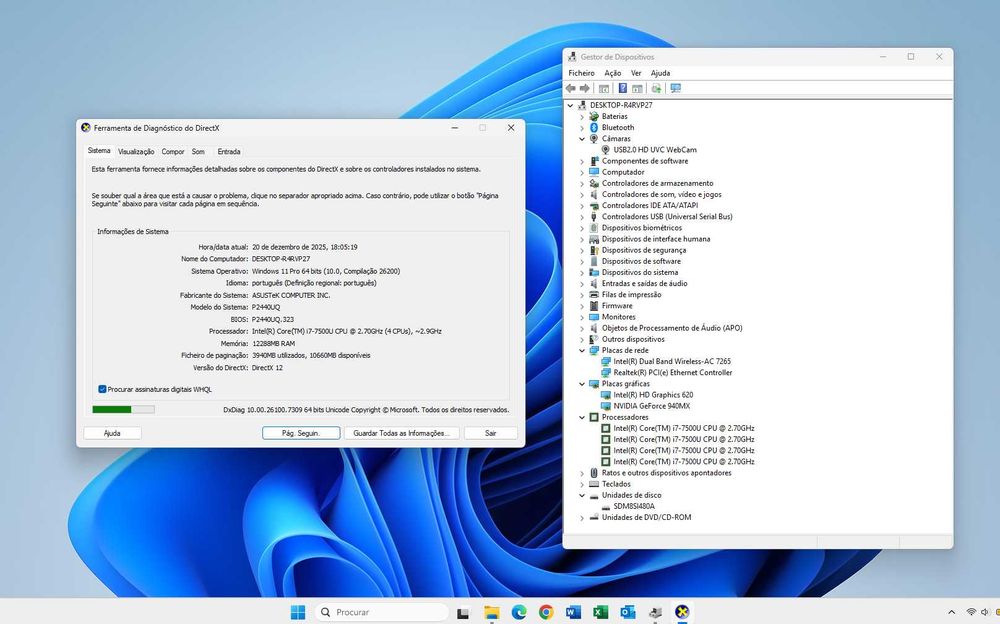The image size is (1000, 624).
Task: Launch Google Chrome from the taskbar
Action: [546, 612]
